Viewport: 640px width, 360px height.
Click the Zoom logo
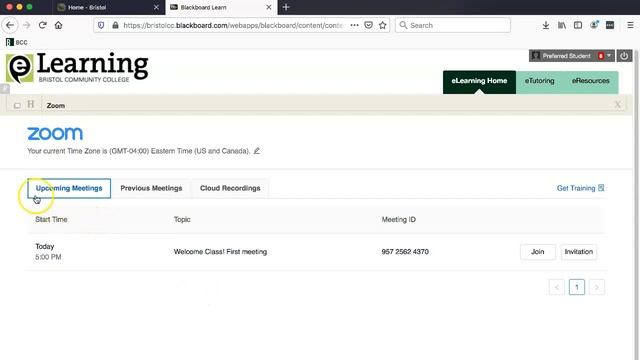[x=55, y=133]
